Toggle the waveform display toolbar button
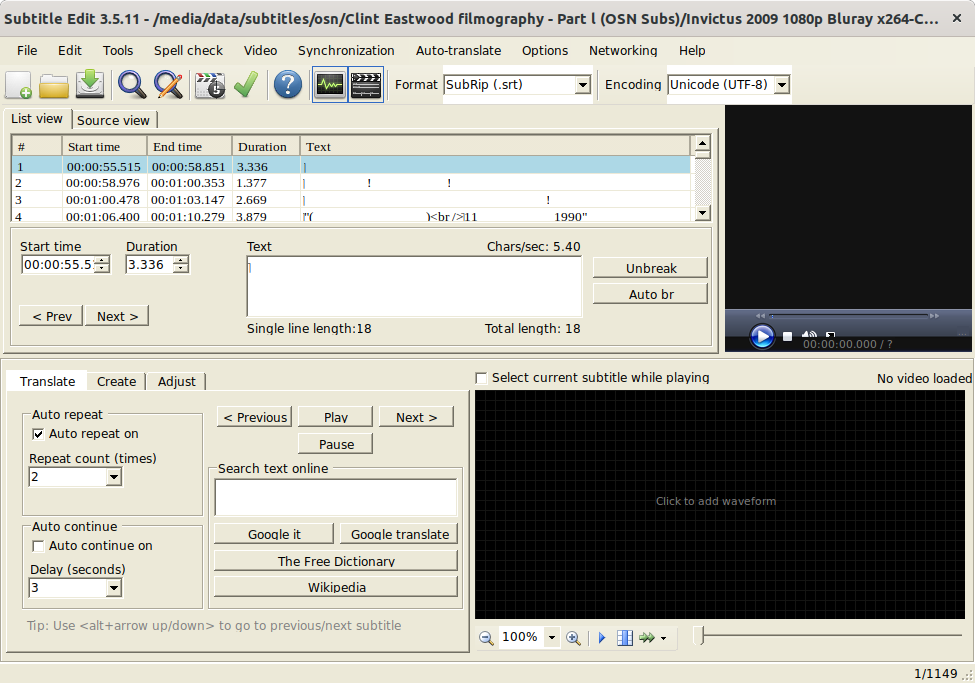975x683 pixels. 329,86
